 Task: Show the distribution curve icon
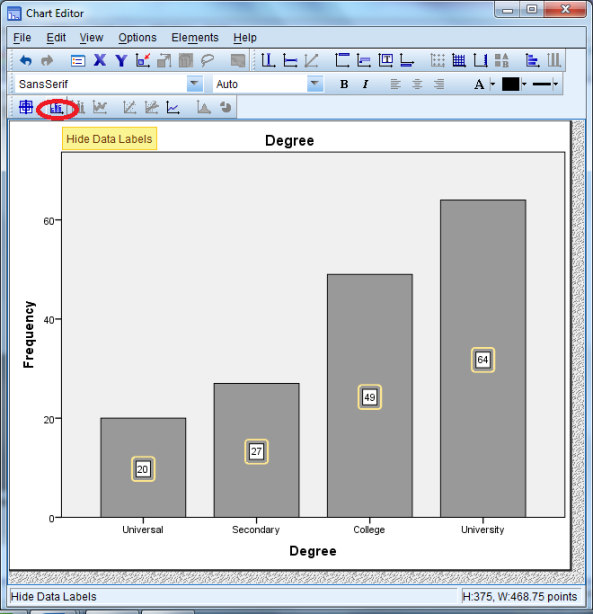(x=204, y=107)
